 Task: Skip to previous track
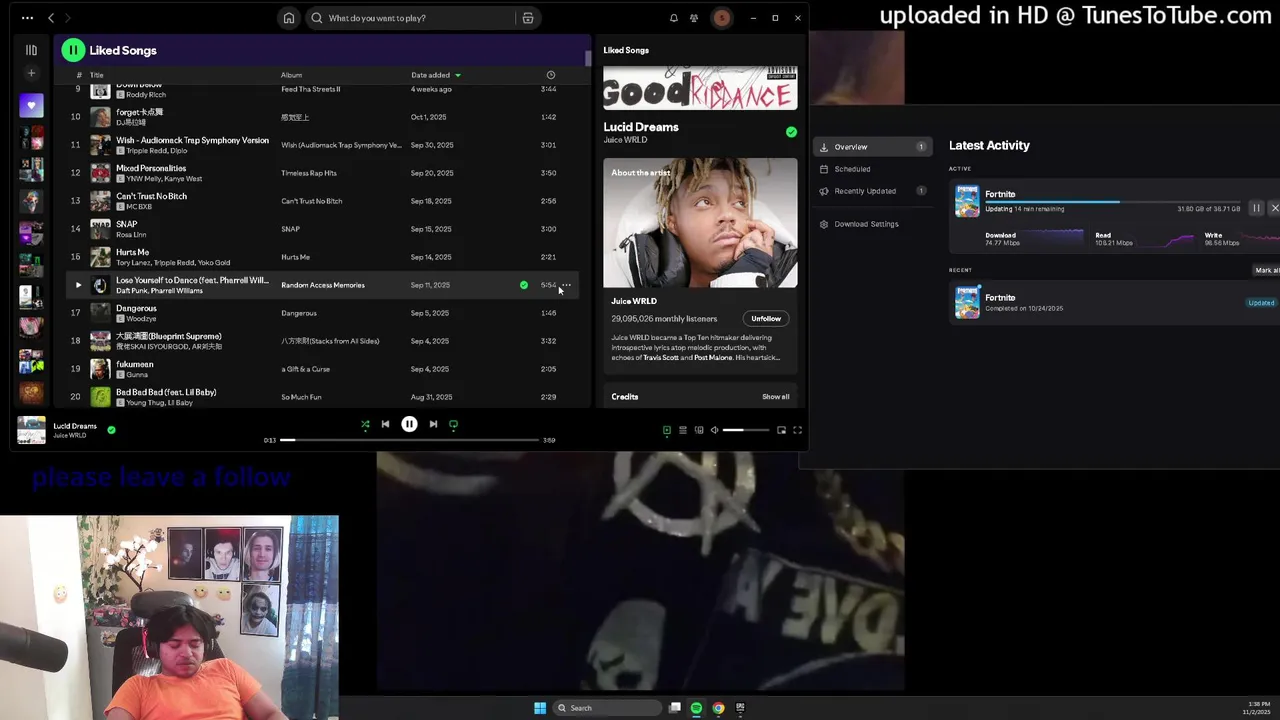click(x=385, y=424)
